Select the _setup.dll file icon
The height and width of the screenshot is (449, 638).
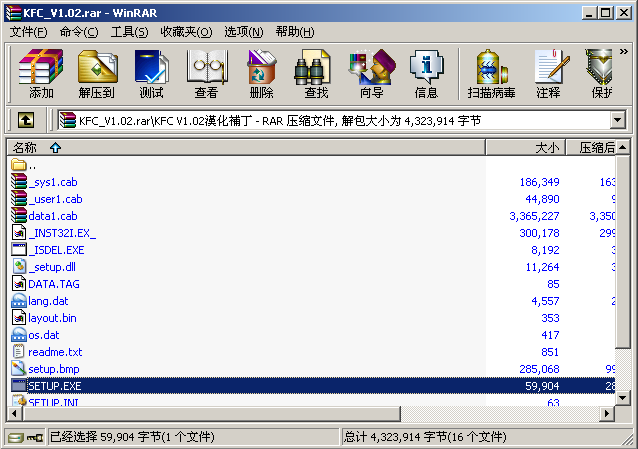click(x=19, y=267)
